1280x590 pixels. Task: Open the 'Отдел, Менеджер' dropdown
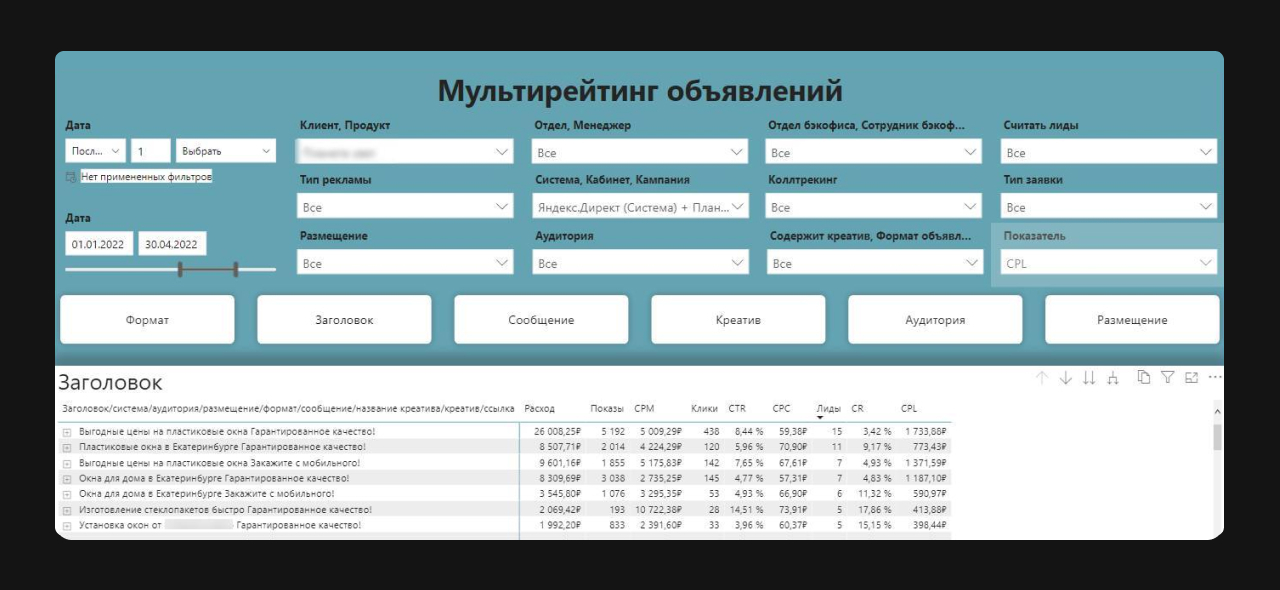(640, 152)
